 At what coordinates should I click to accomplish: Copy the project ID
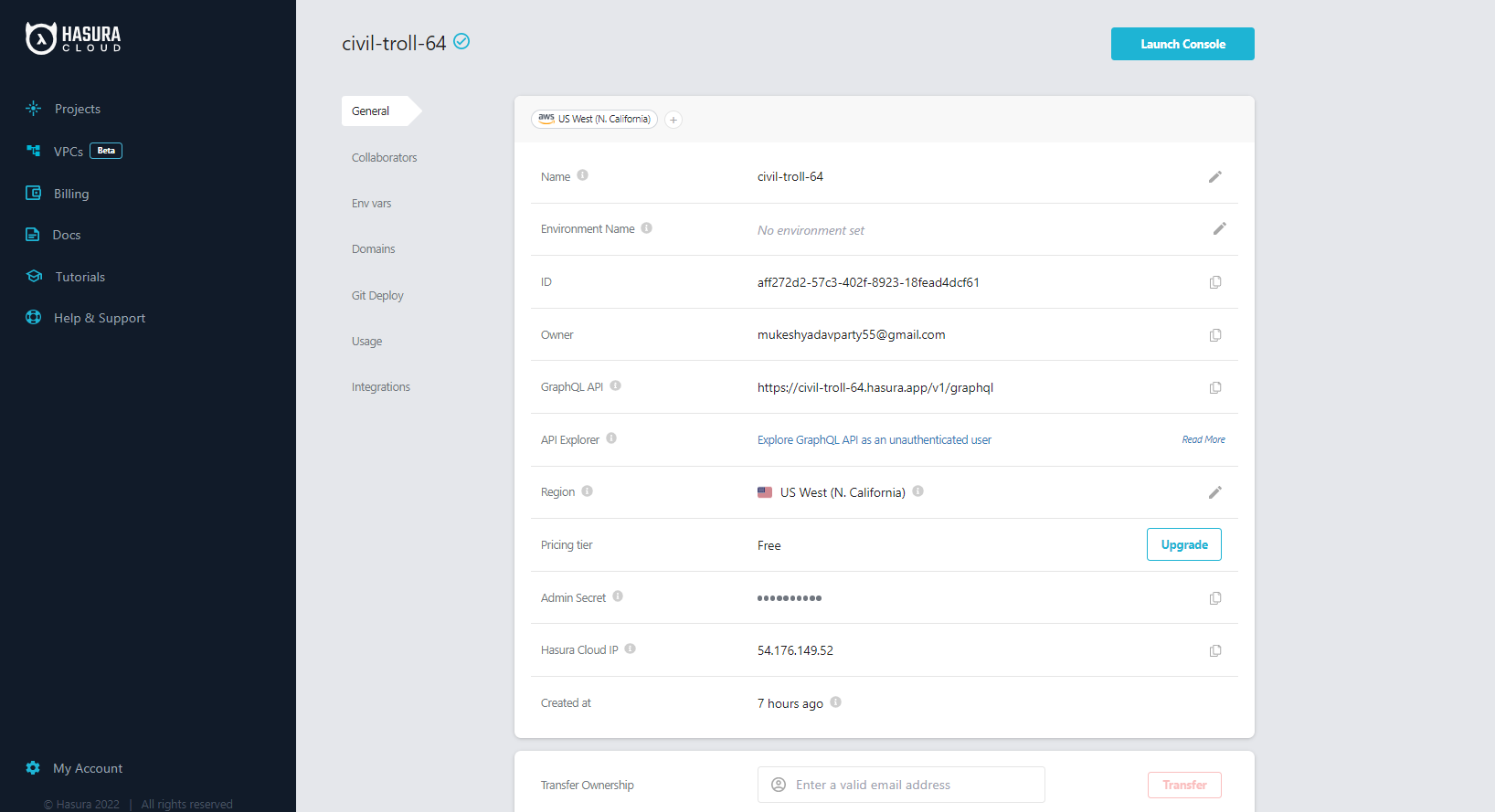point(1215,282)
